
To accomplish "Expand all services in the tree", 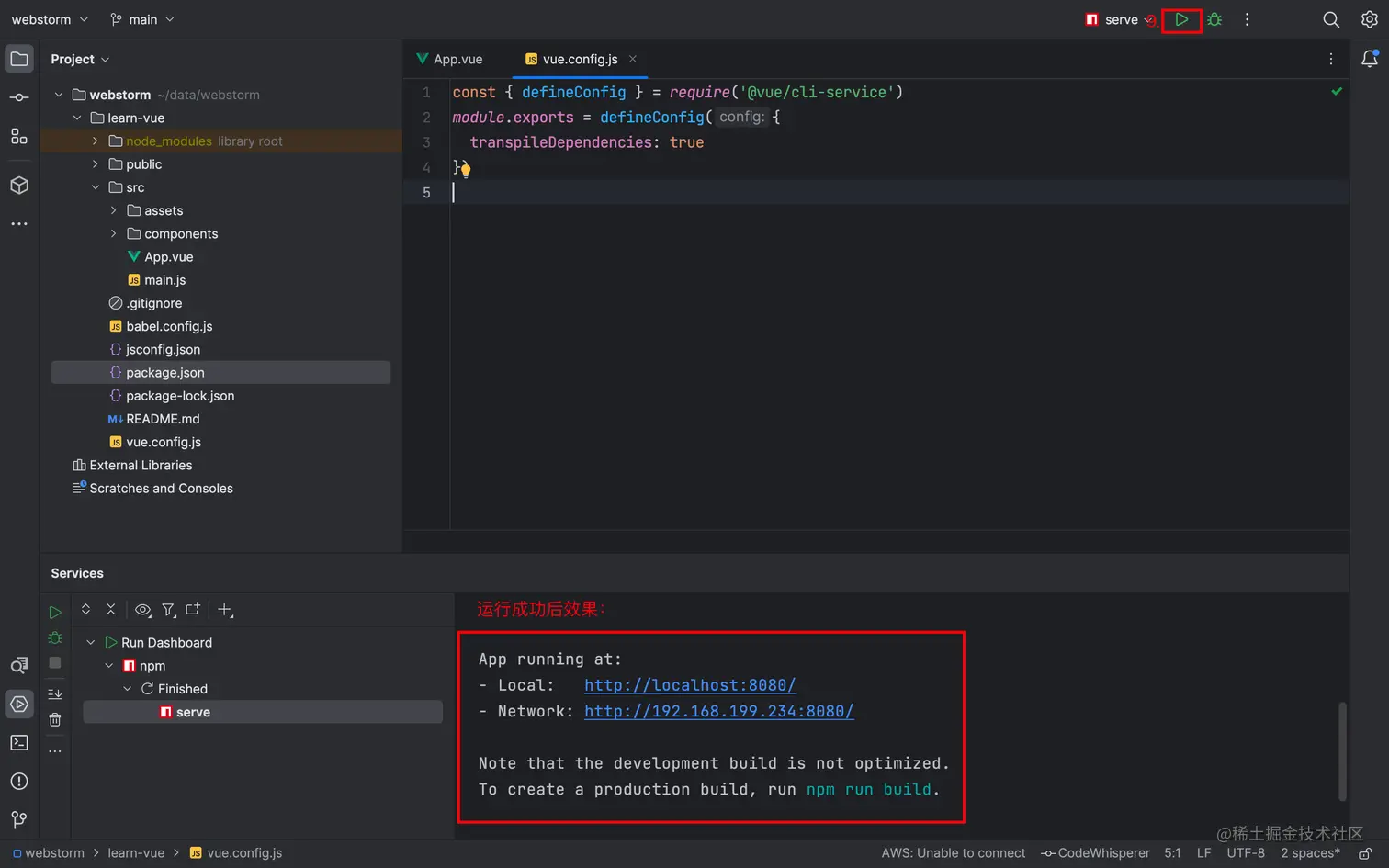I will click(85, 609).
